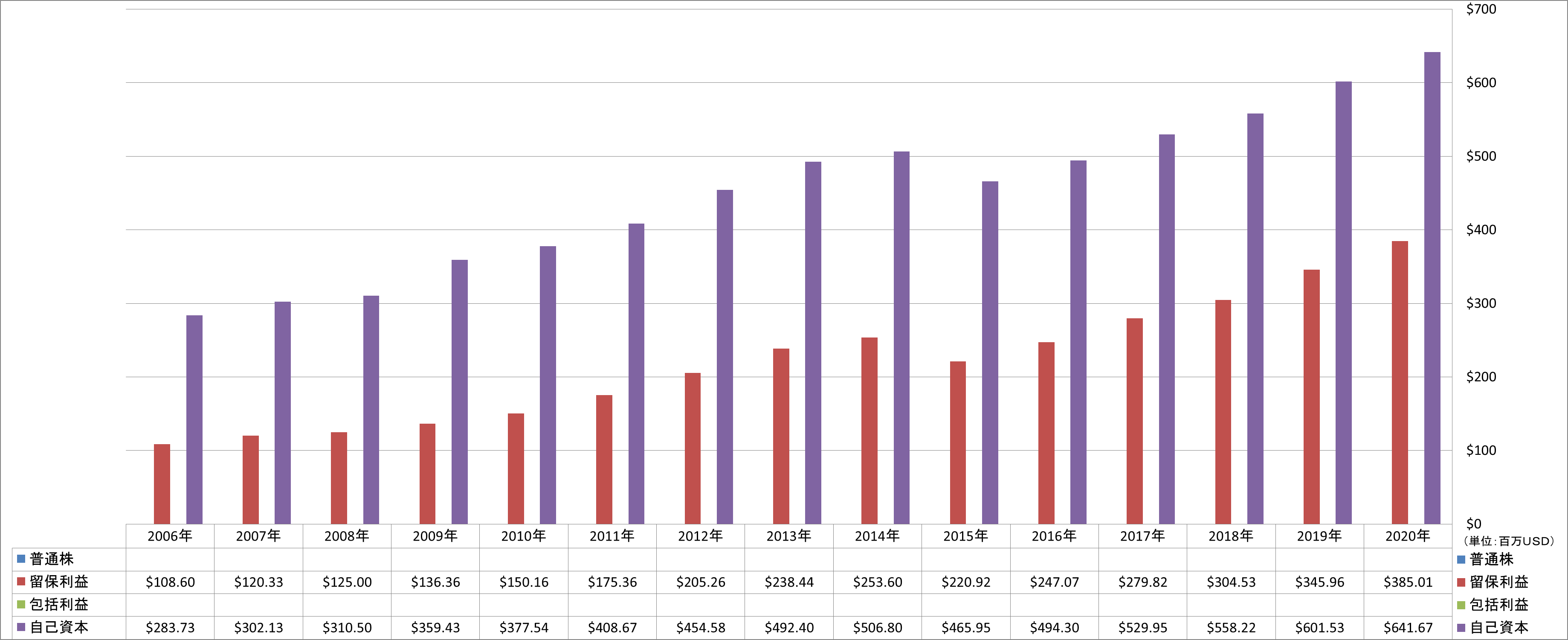Select the 自己資本 label in left legend

point(59,627)
